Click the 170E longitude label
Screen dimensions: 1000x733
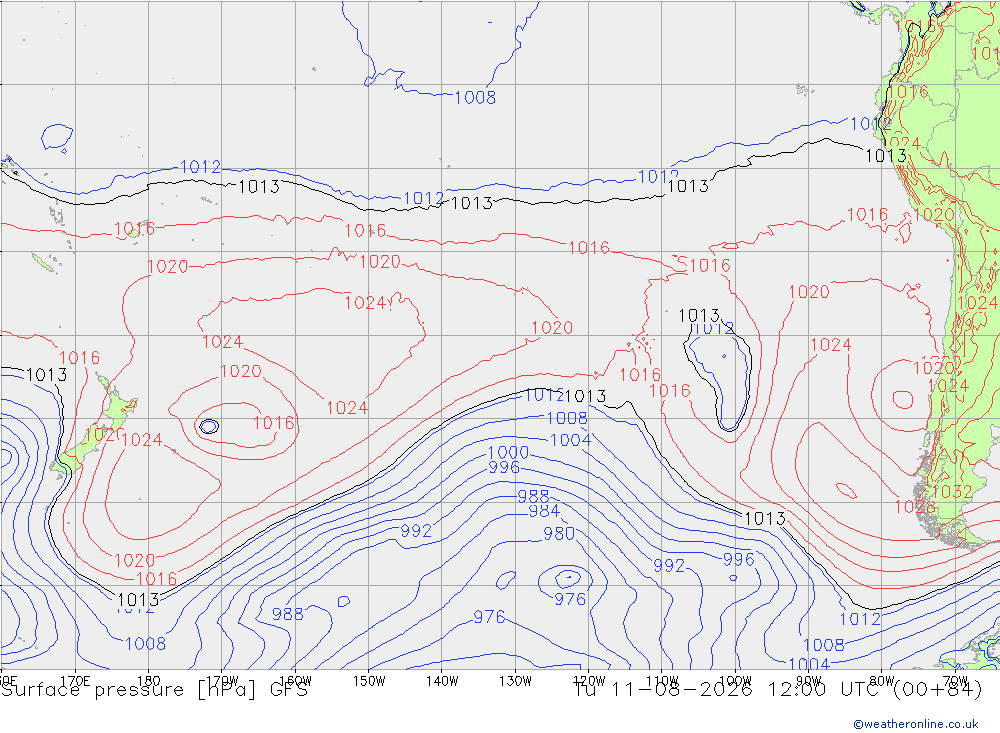pos(75,681)
